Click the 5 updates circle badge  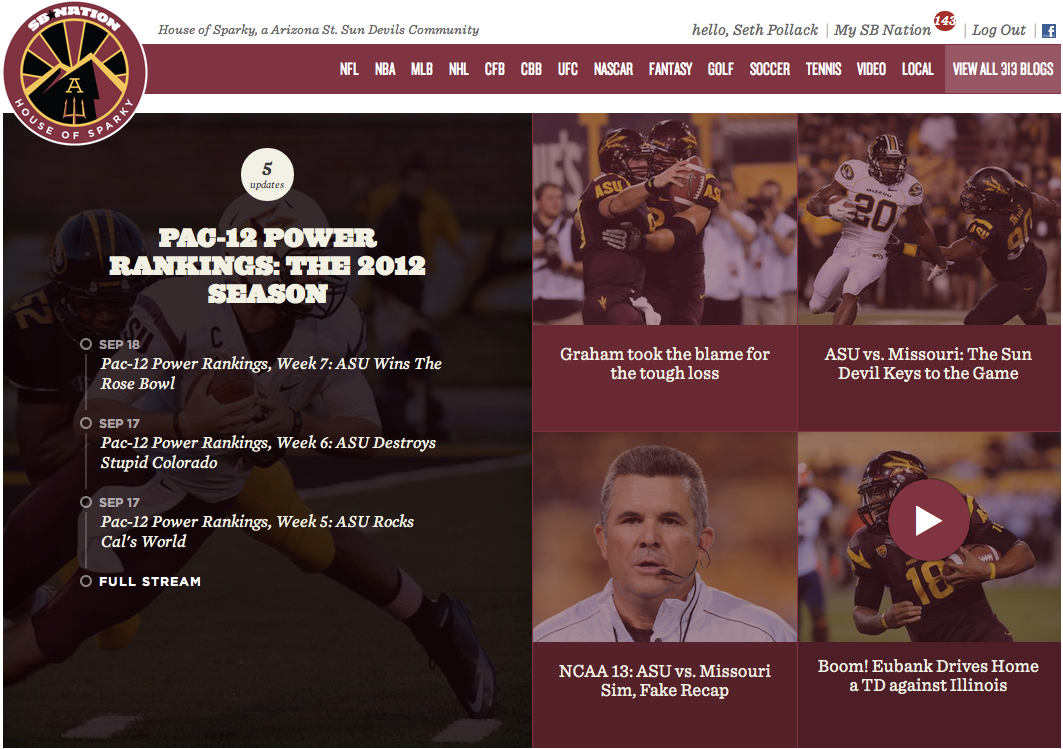267,175
